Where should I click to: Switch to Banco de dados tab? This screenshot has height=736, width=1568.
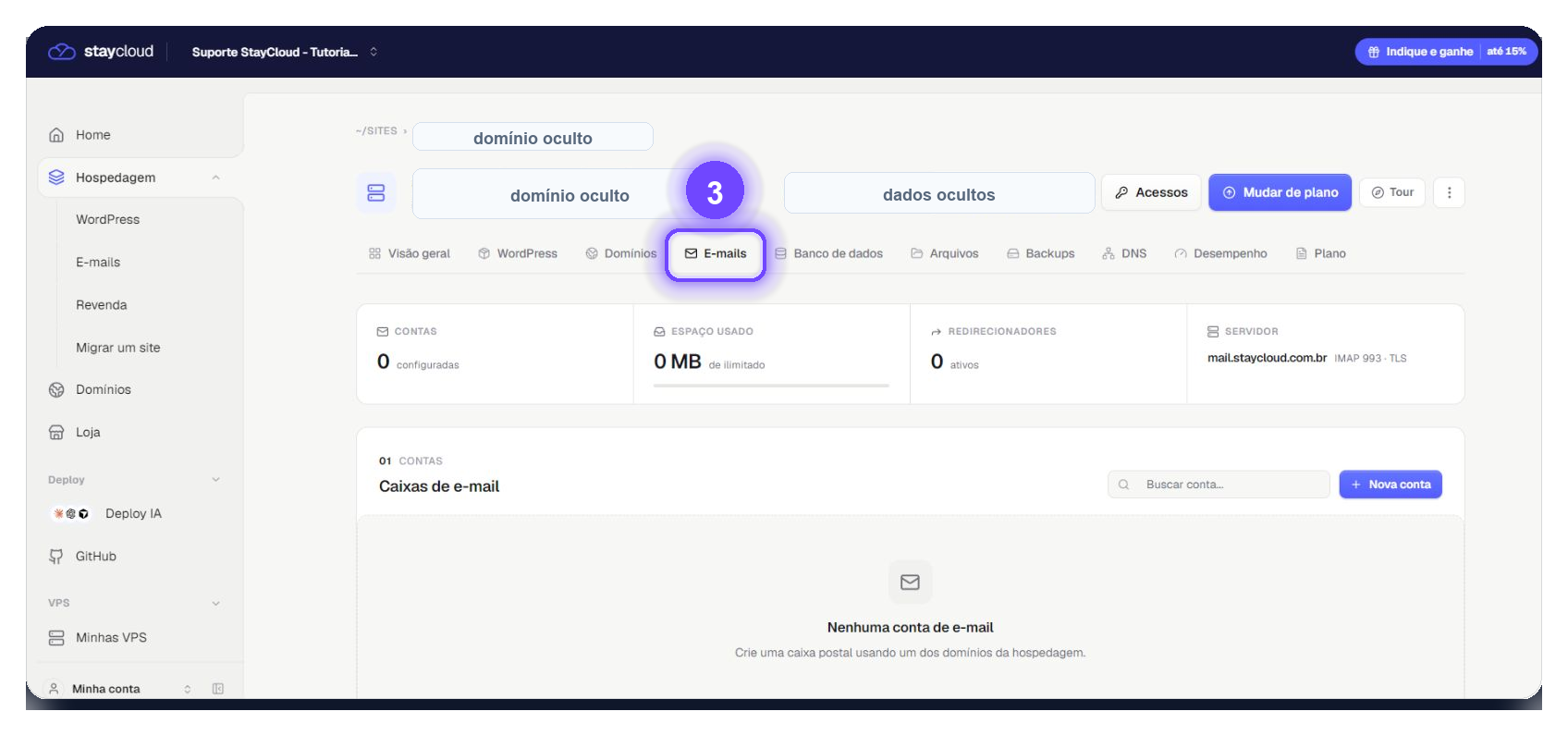coord(828,253)
